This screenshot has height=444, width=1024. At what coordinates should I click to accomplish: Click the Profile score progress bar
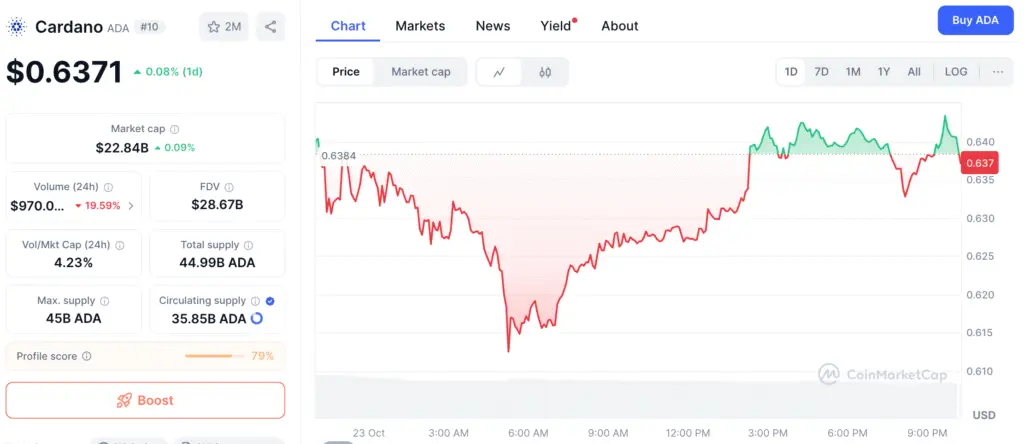click(x=214, y=356)
